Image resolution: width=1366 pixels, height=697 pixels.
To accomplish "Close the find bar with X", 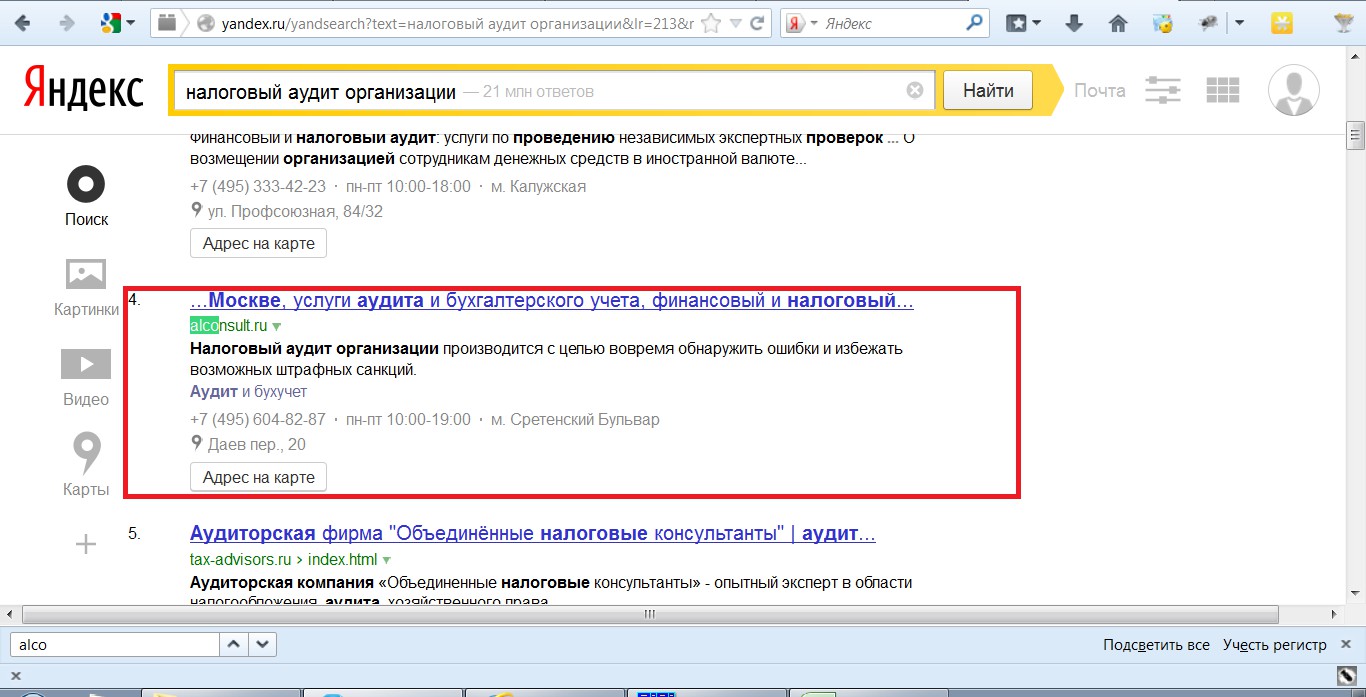I will [1347, 644].
